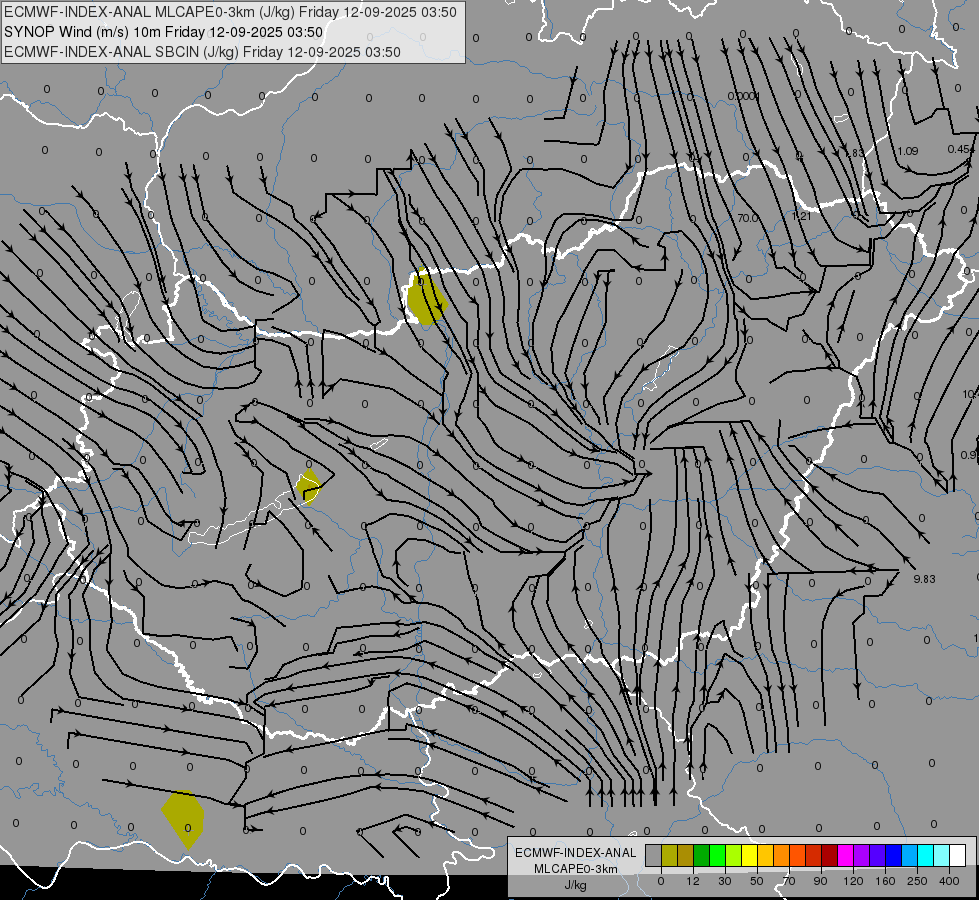979x900 pixels.
Task: Select the cyan swatch right of 250
Action: pyautogui.click(x=926, y=855)
